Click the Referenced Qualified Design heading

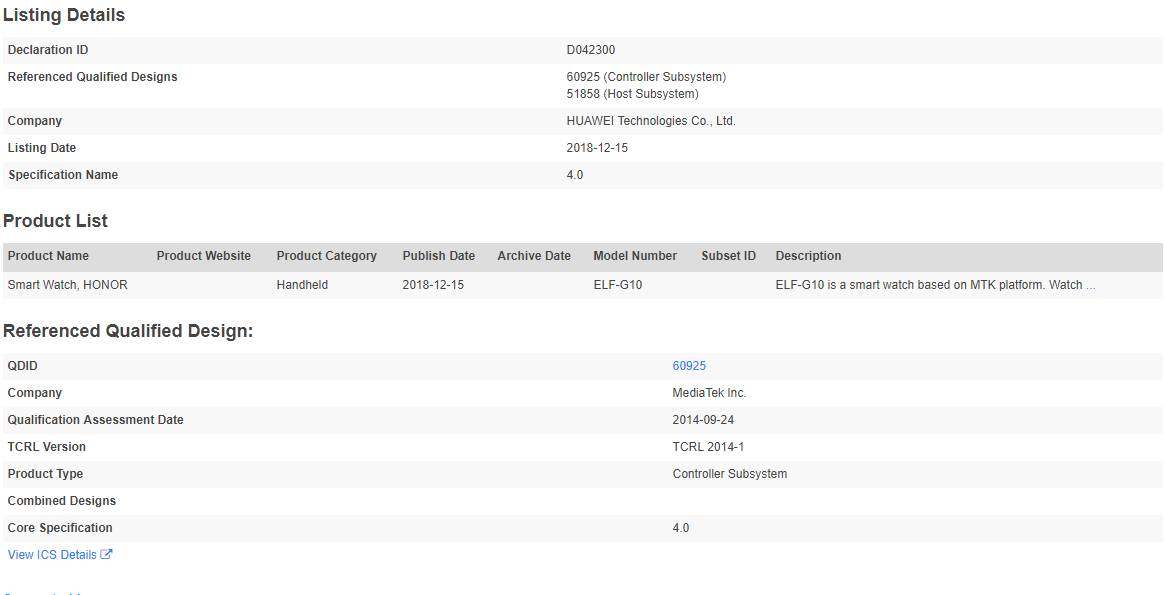tap(128, 331)
